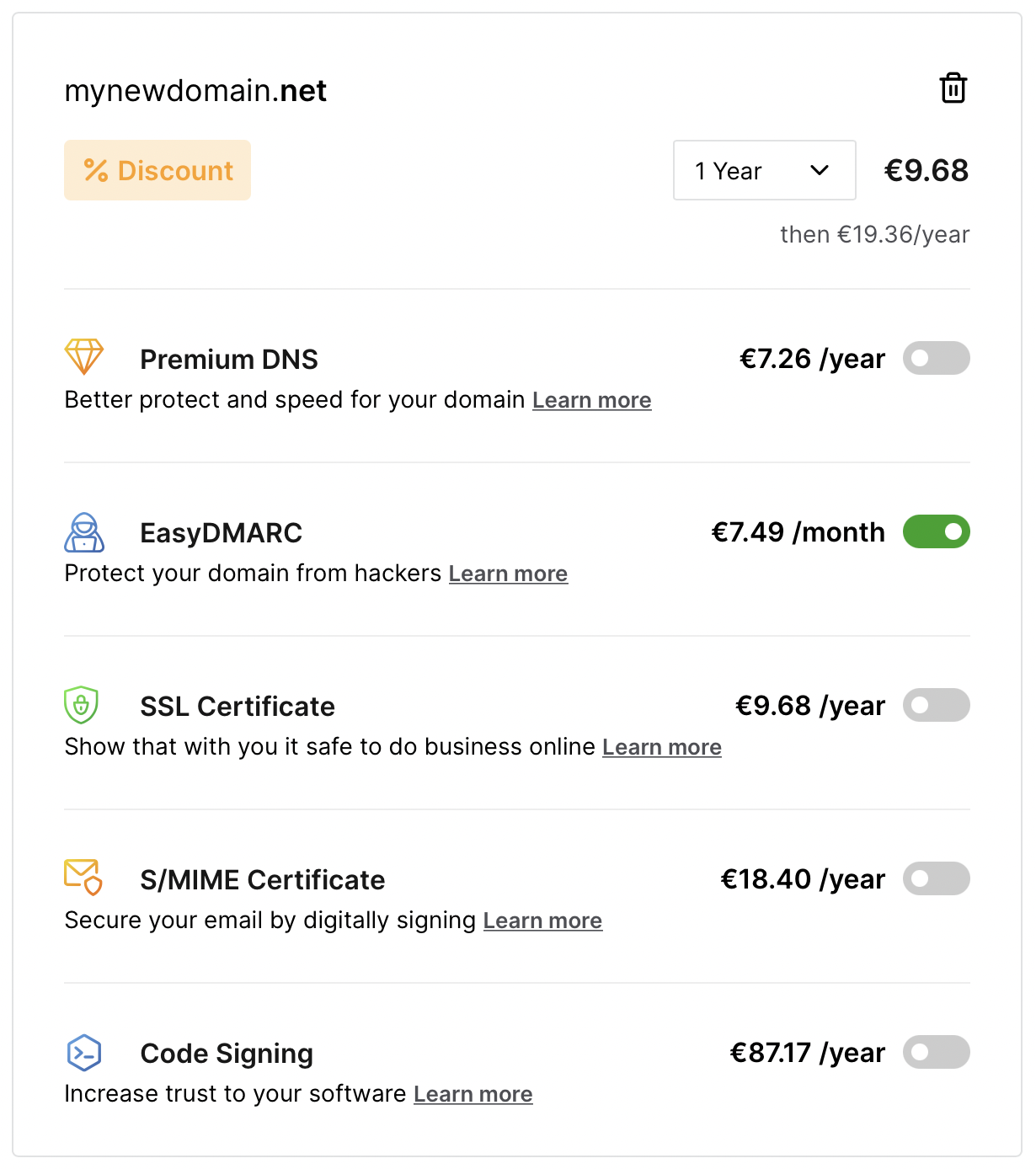
Task: Enable the S/MIME Certificate toggle
Action: tap(936, 879)
